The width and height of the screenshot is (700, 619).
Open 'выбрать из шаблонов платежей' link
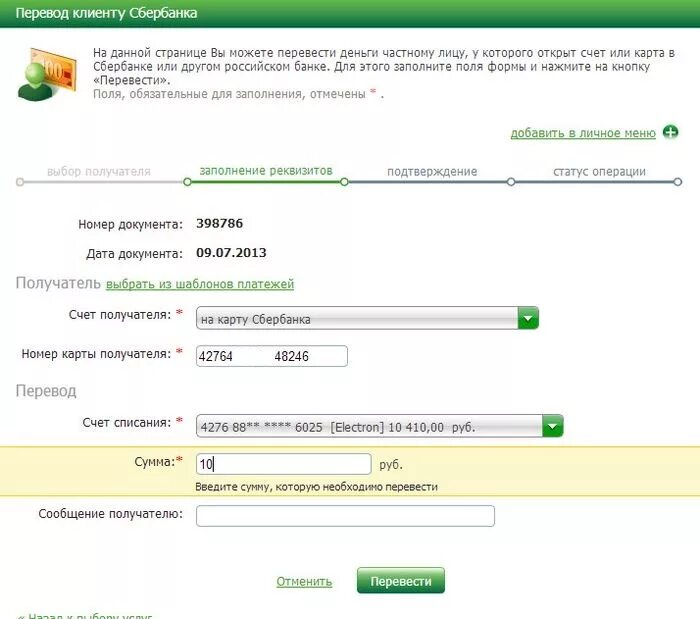click(200, 284)
